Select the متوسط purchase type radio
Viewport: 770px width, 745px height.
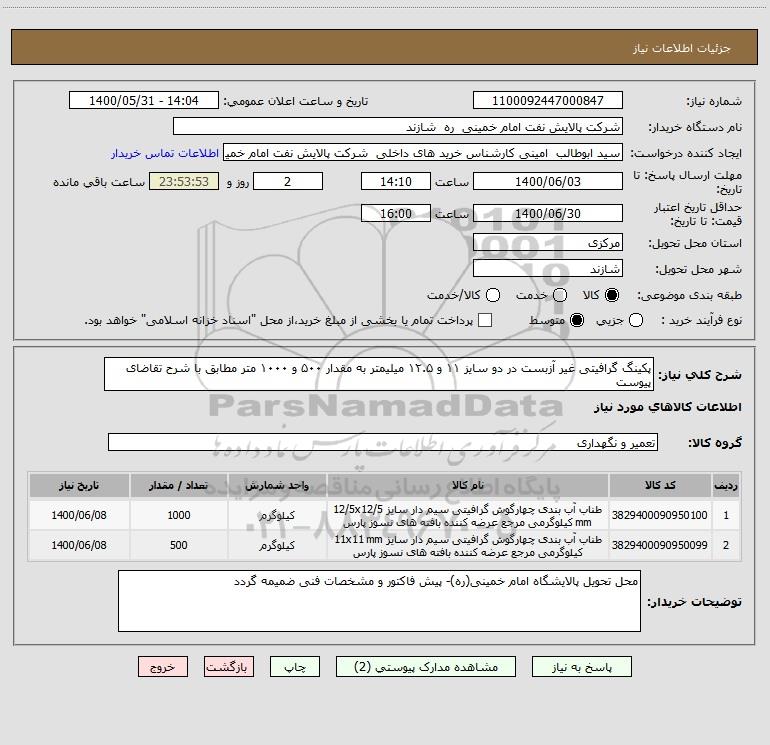[x=577, y=320]
